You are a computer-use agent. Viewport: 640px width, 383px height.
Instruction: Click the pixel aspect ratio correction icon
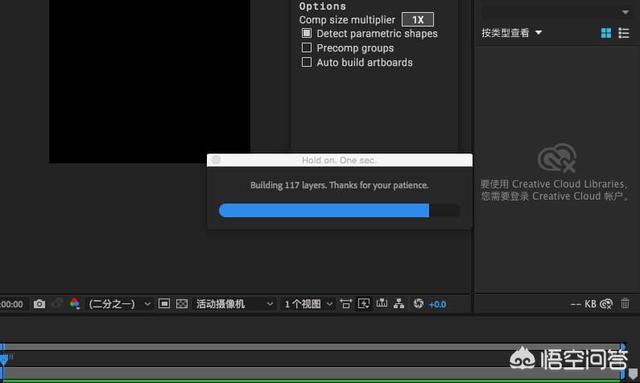point(345,304)
